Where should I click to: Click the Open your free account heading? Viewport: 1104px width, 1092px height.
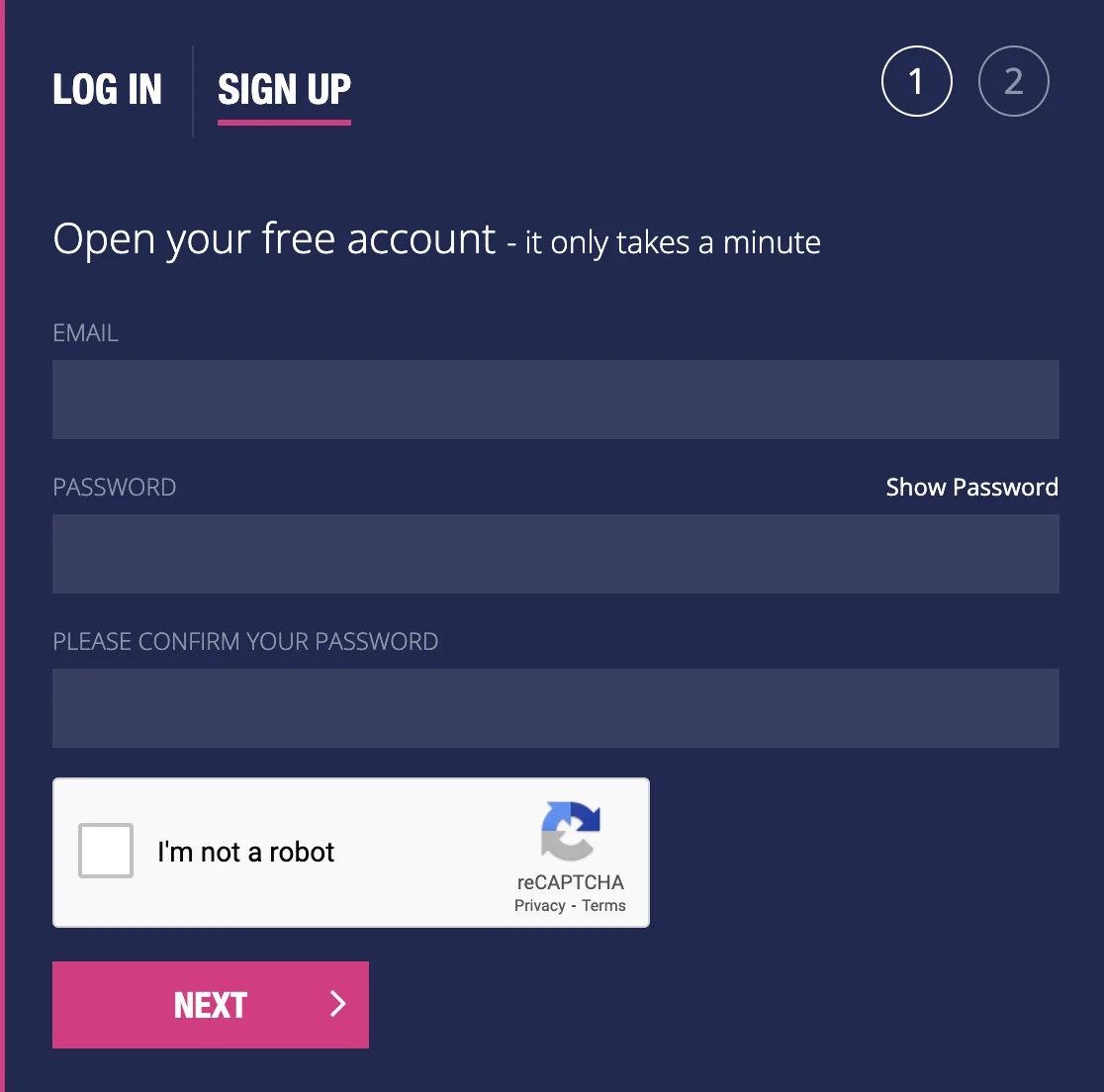click(274, 239)
